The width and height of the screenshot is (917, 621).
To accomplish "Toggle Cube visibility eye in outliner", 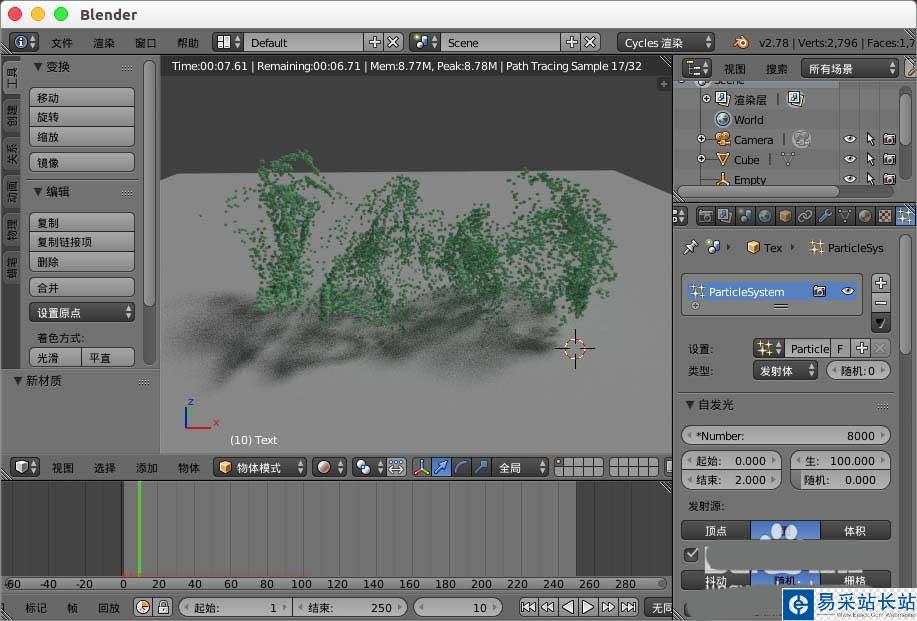I will (850, 159).
